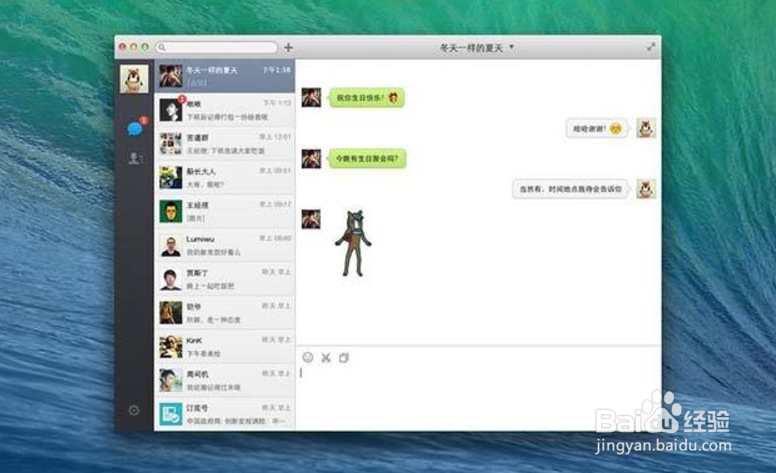Click the plus icon to start a new chat
This screenshot has height=473, width=776.
[x=288, y=47]
